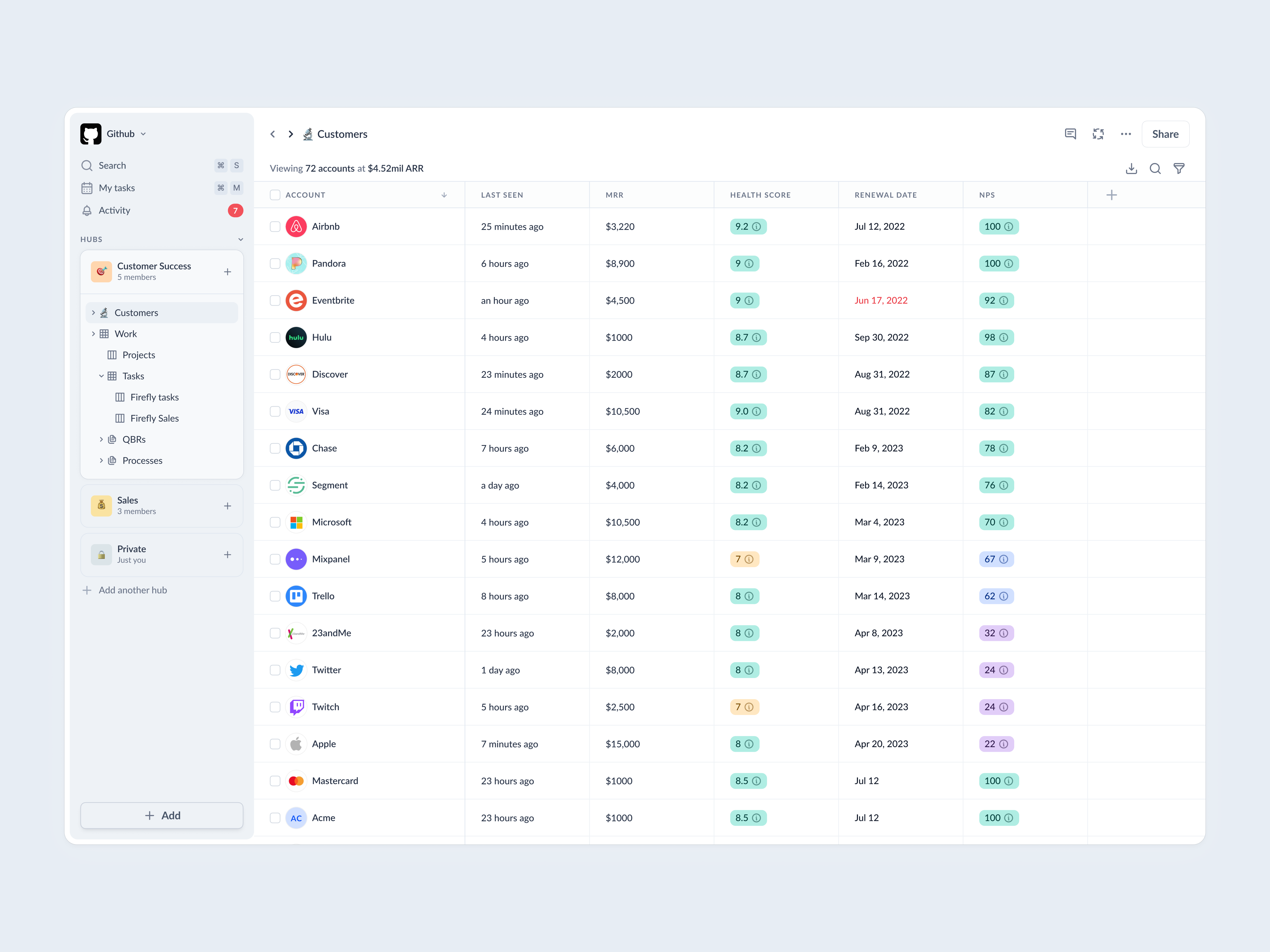Sort by Account column arrow
1270x952 pixels.
click(x=444, y=195)
